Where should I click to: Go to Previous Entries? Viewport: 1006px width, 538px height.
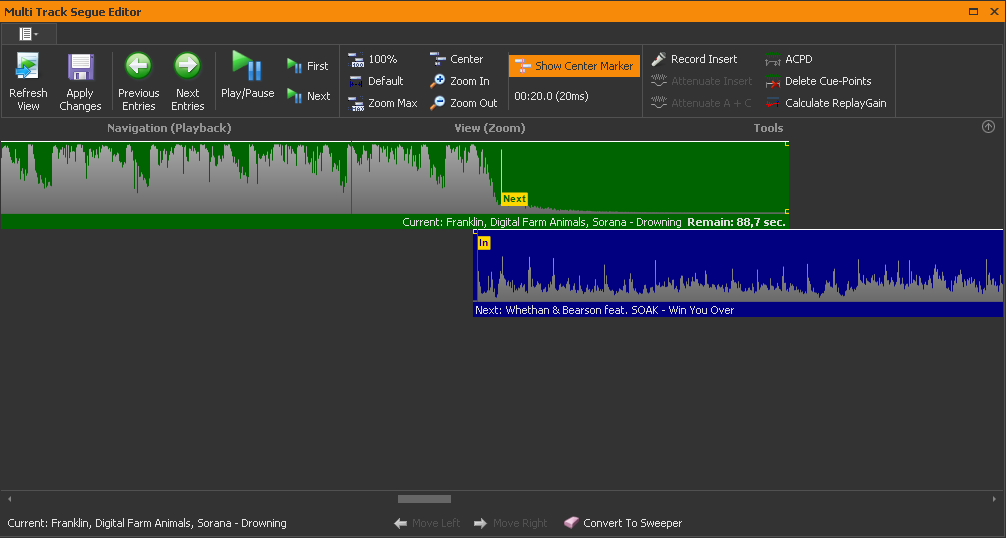pyautogui.click(x=138, y=66)
